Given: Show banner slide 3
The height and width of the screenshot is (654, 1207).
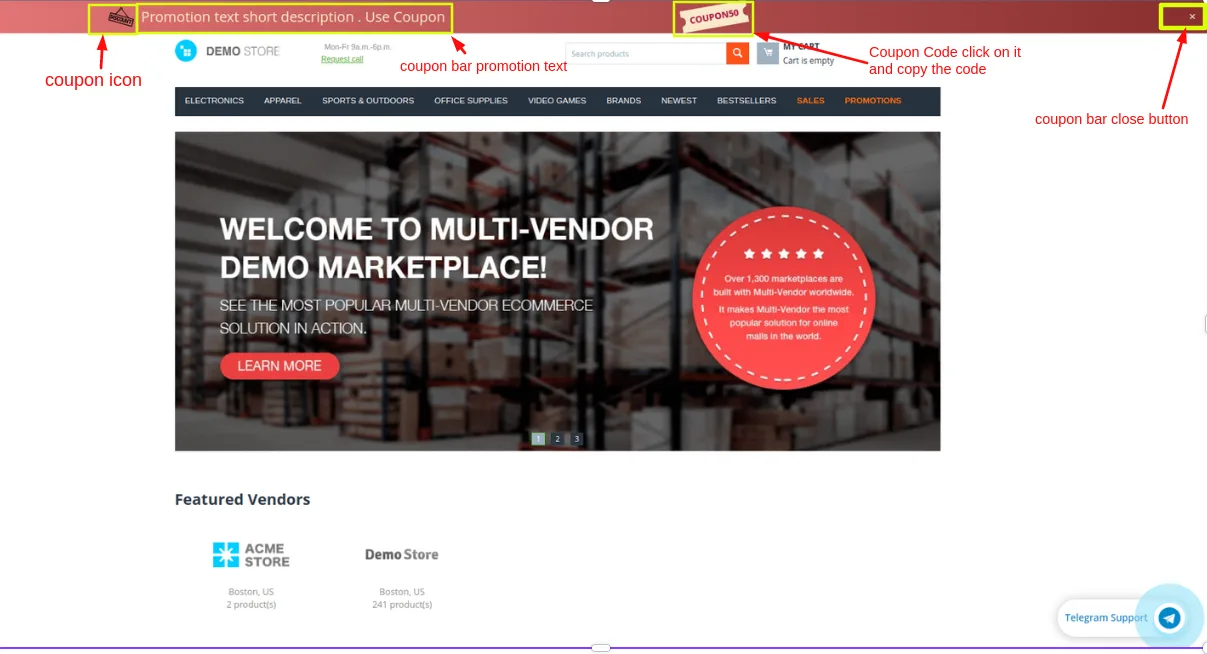Looking at the screenshot, I should pyautogui.click(x=576, y=438).
